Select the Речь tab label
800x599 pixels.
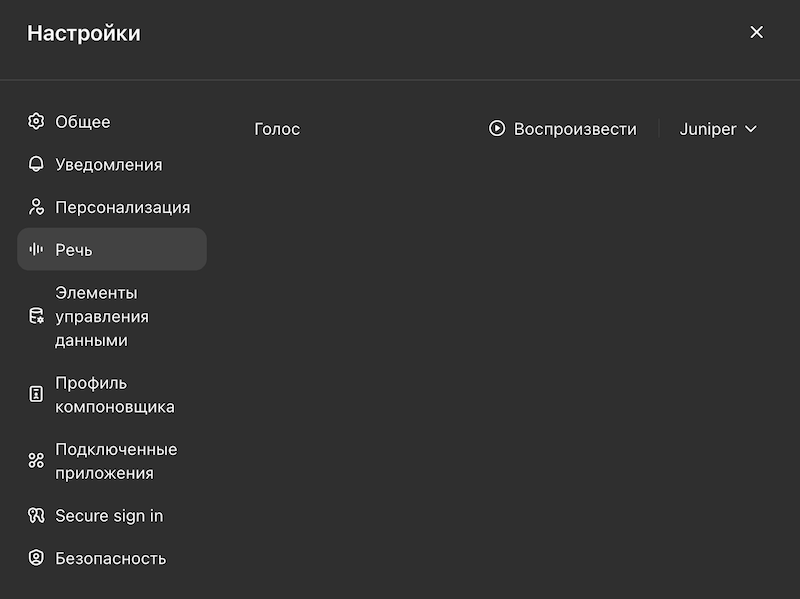[x=74, y=250]
